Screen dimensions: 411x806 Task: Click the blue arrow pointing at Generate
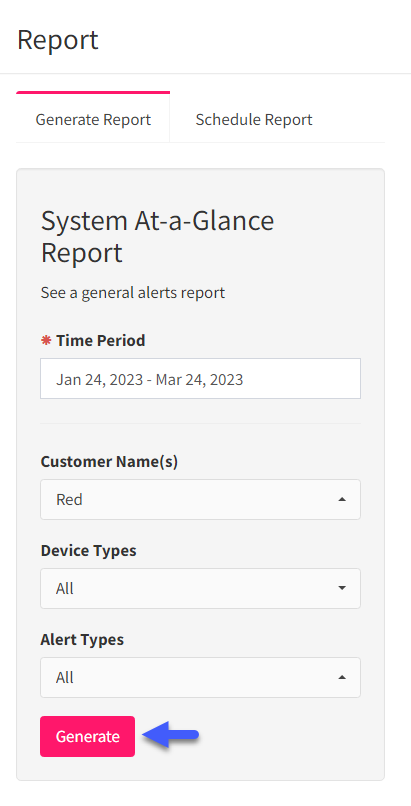coord(170,735)
